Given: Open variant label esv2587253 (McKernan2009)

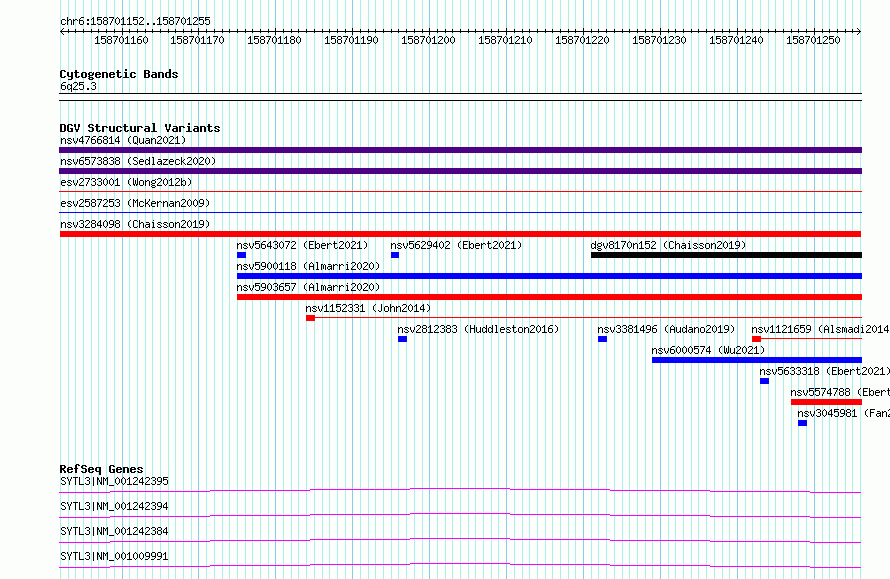Looking at the screenshot, I should click(135, 203).
